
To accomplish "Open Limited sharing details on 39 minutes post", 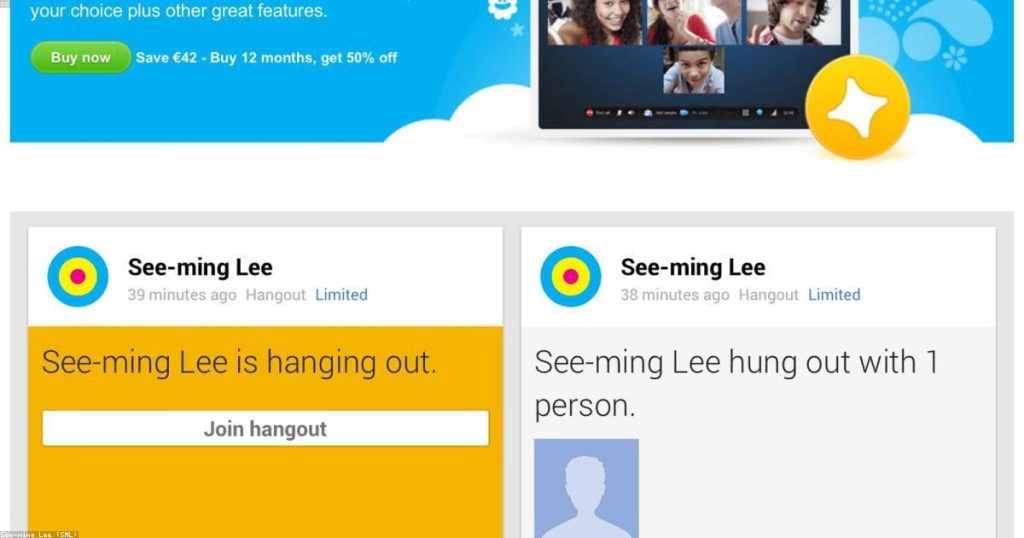I will [x=342, y=295].
